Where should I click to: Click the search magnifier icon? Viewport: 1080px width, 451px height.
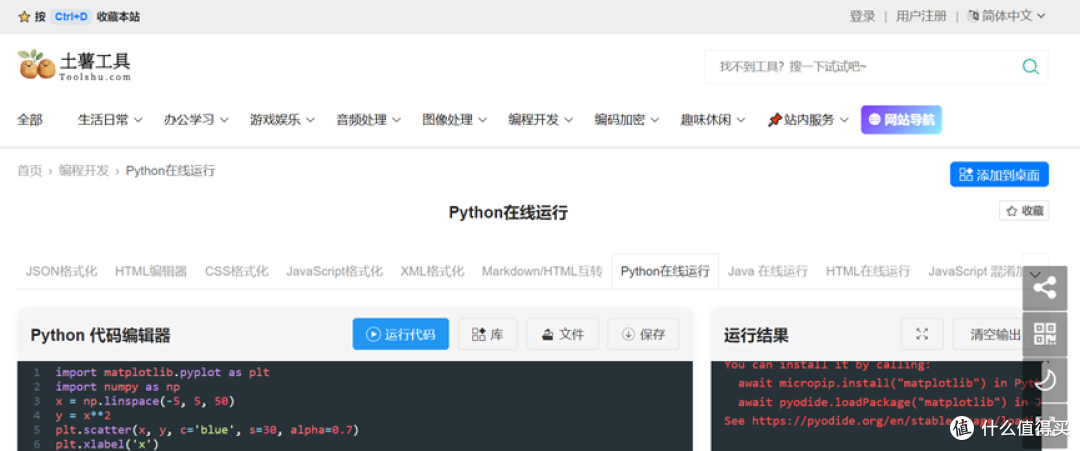pos(1030,67)
